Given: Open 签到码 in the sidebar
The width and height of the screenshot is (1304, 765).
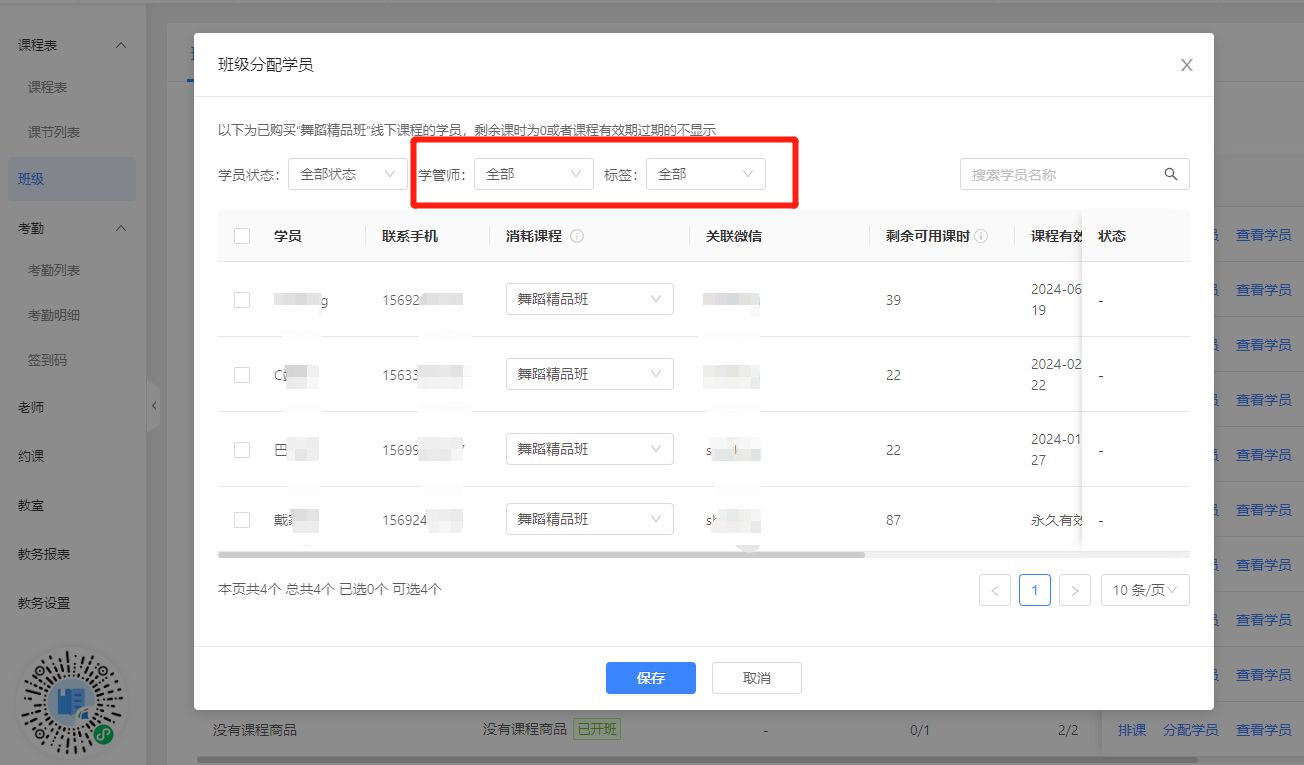Looking at the screenshot, I should 47,360.
